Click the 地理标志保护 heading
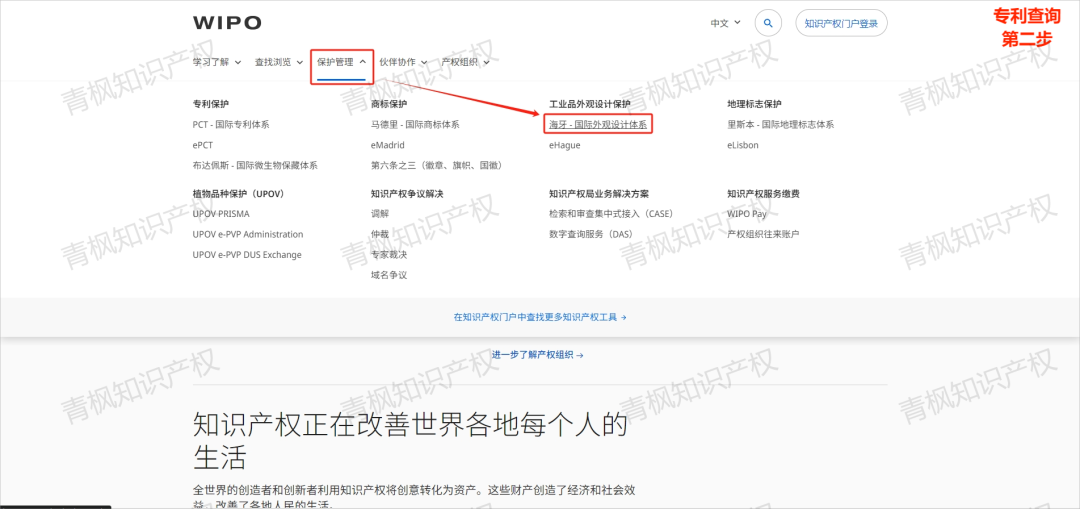Viewport: 1080px width, 509px height. [x=754, y=104]
